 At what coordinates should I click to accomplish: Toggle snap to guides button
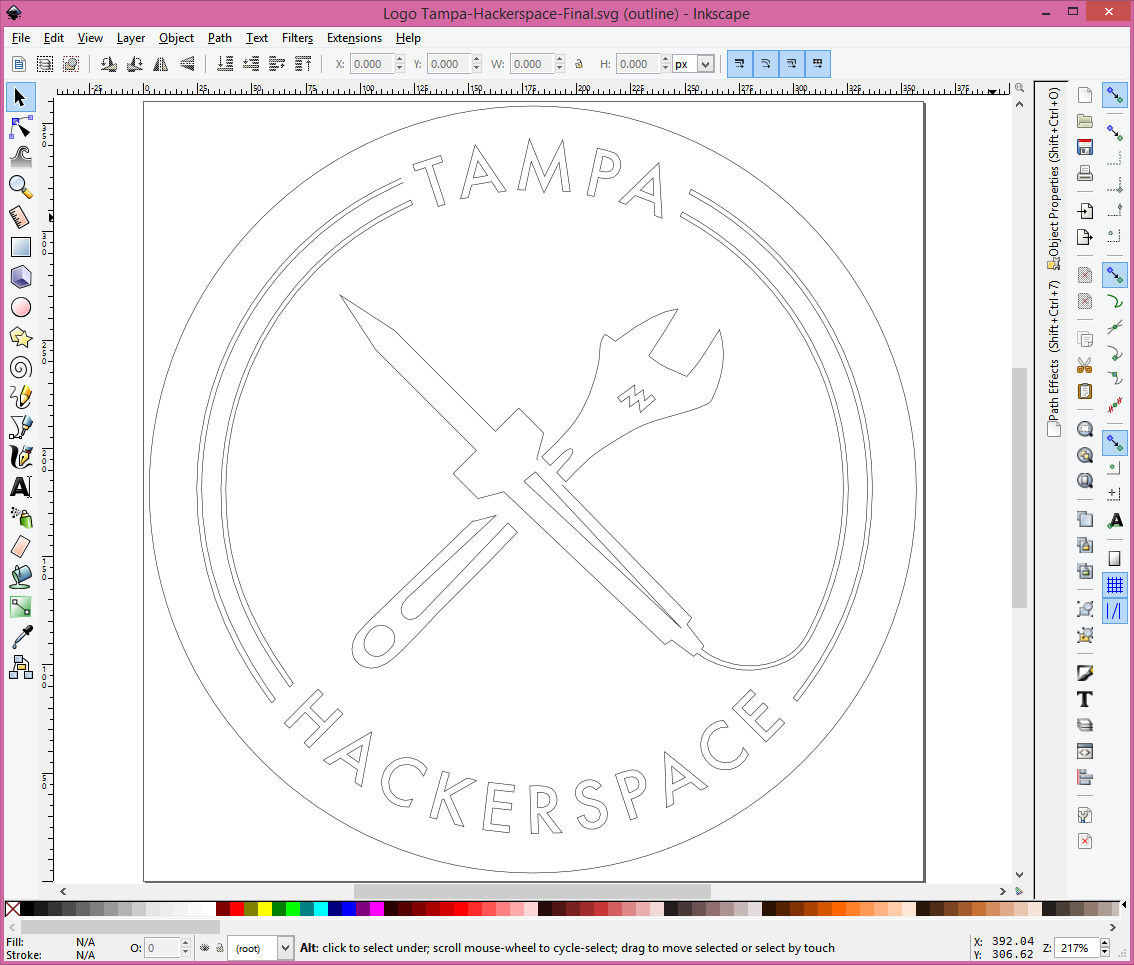pyautogui.click(x=1114, y=611)
